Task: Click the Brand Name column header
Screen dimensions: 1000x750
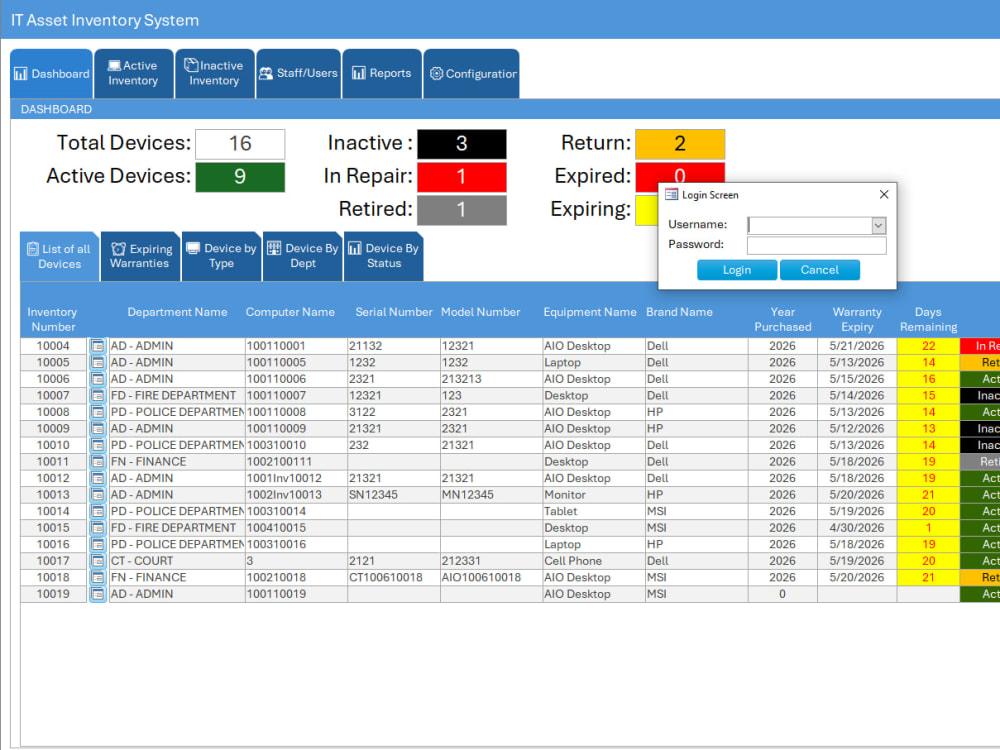Action: coord(679,312)
